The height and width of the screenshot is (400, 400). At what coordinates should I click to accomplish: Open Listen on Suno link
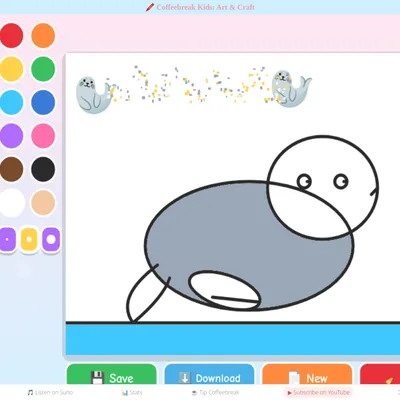(50, 392)
